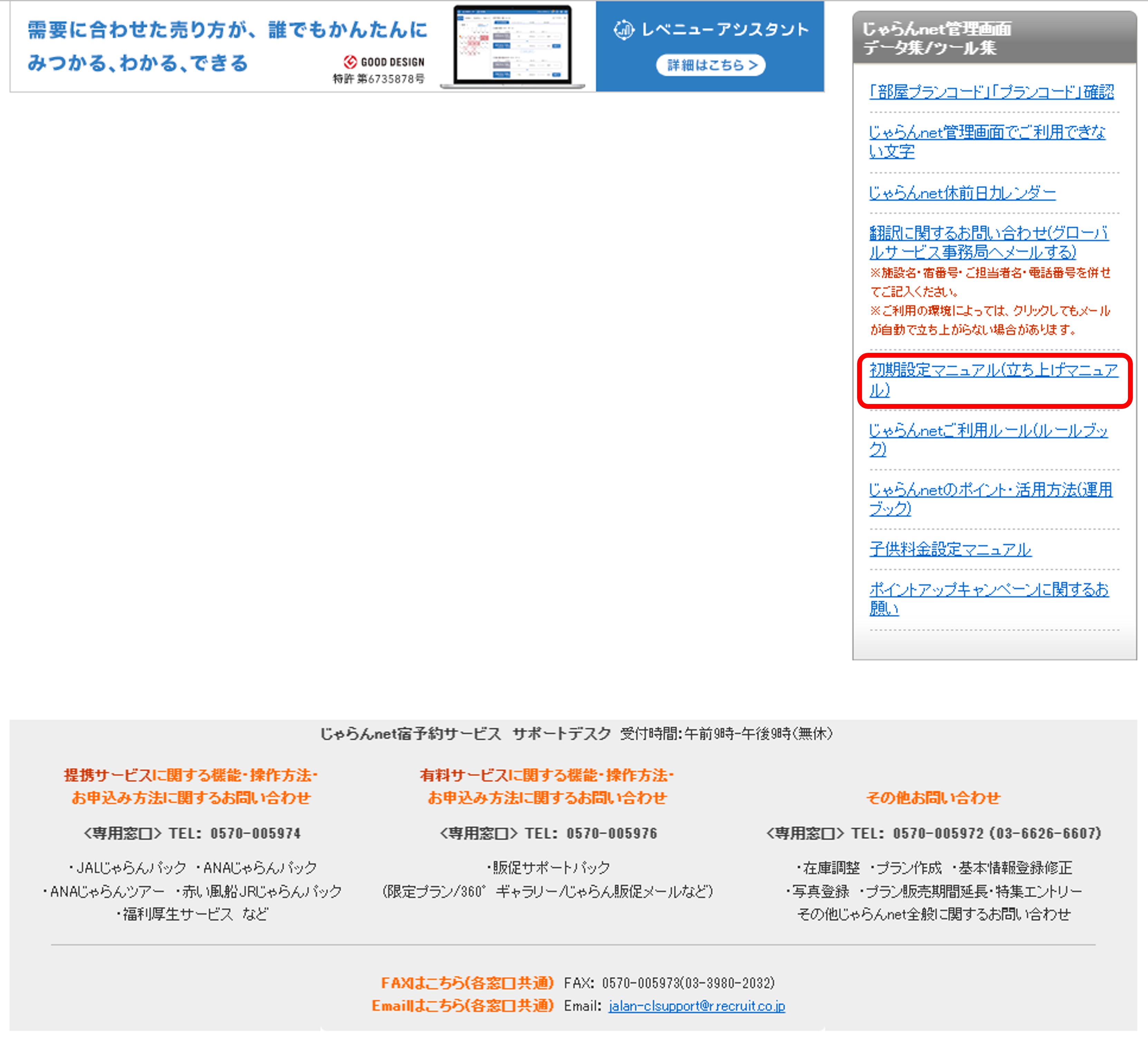Click 有料サービスに関する機能・操作方法 heading

pos(547,775)
